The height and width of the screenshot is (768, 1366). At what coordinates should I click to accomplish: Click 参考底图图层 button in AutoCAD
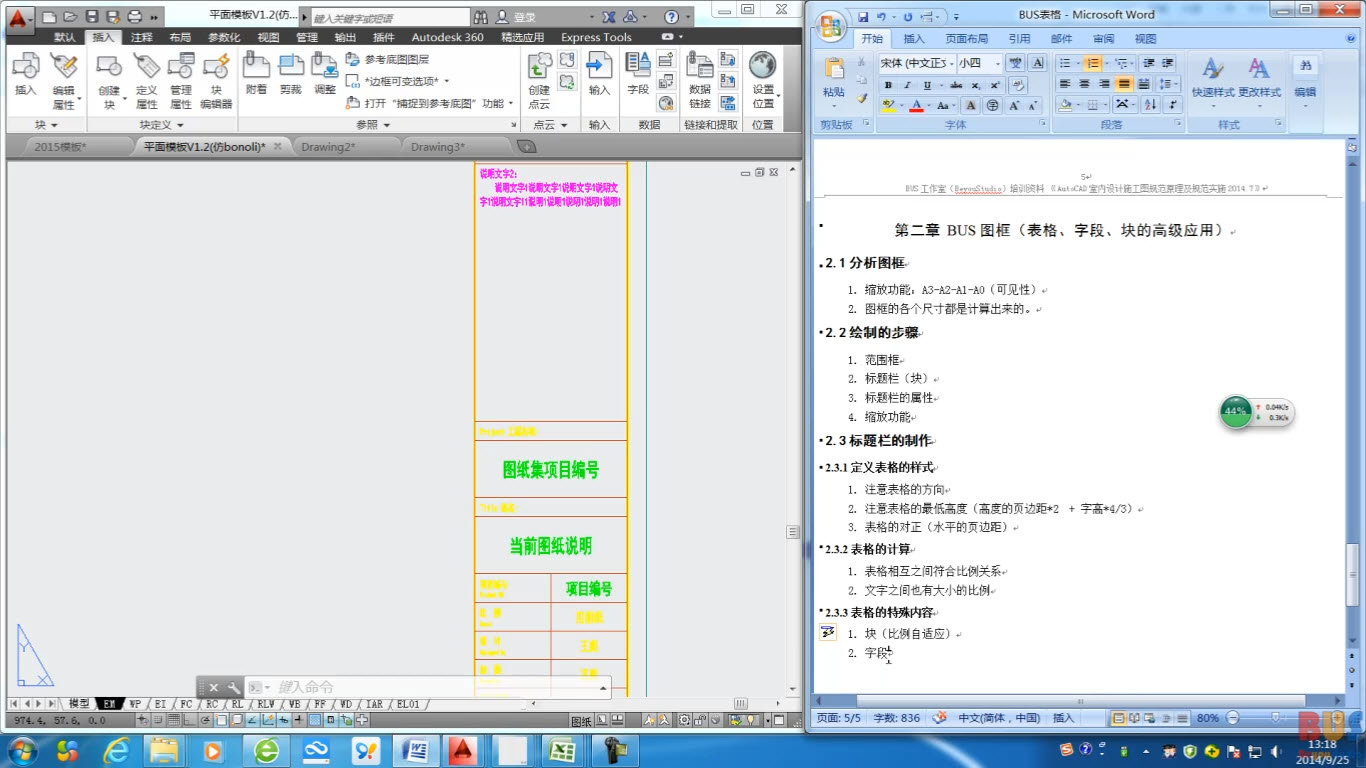pyautogui.click(x=388, y=59)
